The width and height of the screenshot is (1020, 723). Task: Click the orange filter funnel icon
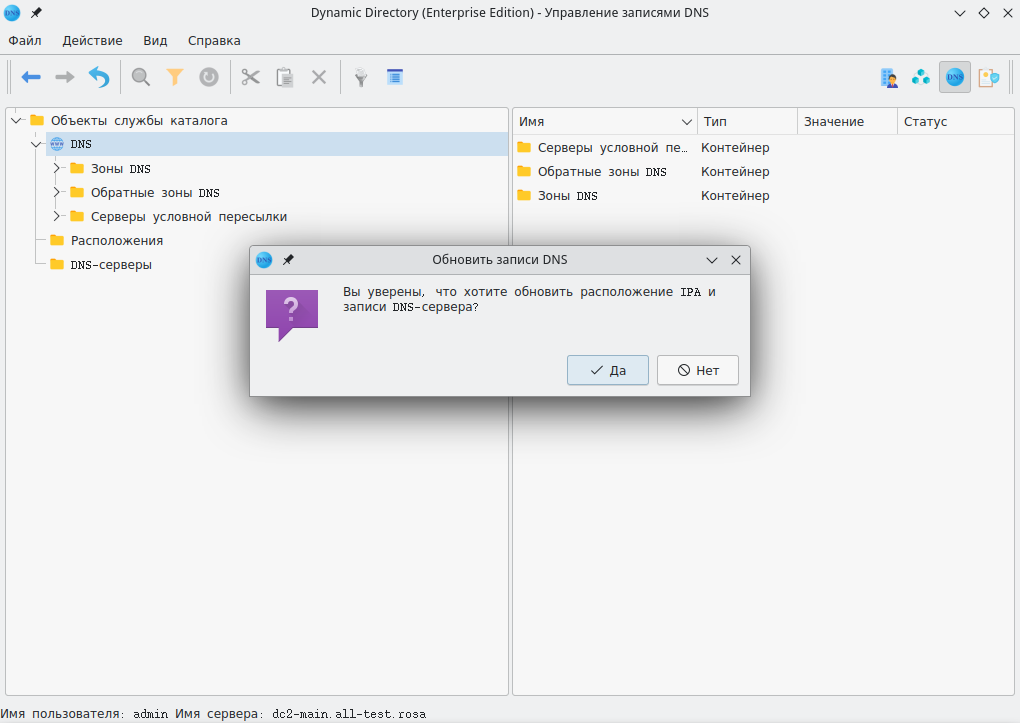point(175,77)
